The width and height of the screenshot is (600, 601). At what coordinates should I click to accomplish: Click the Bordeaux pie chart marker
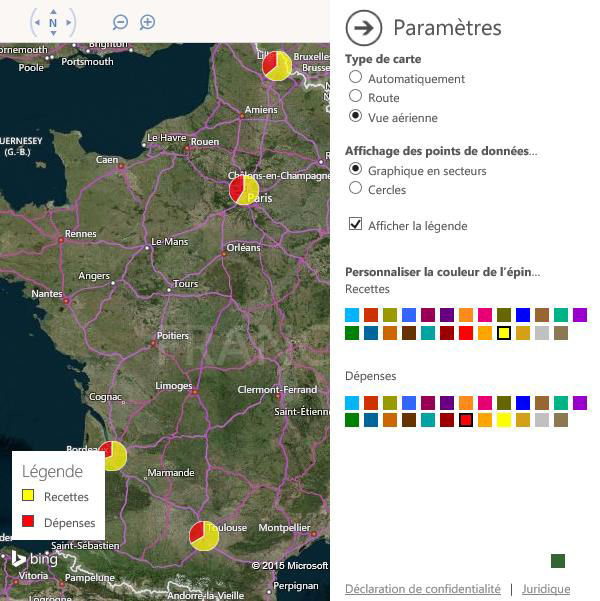click(x=113, y=455)
